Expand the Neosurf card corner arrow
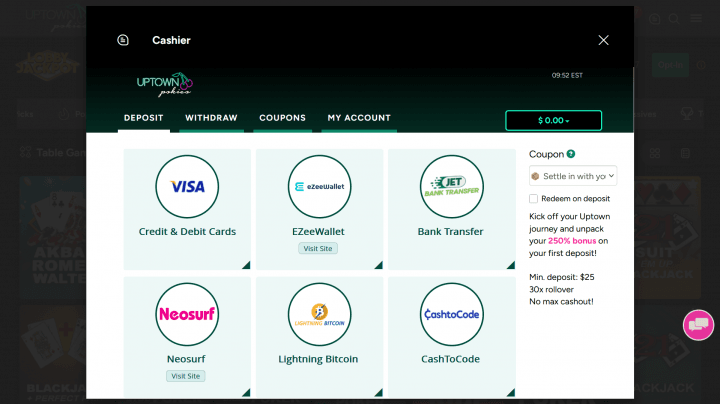This screenshot has width=720, height=404. tap(247, 393)
